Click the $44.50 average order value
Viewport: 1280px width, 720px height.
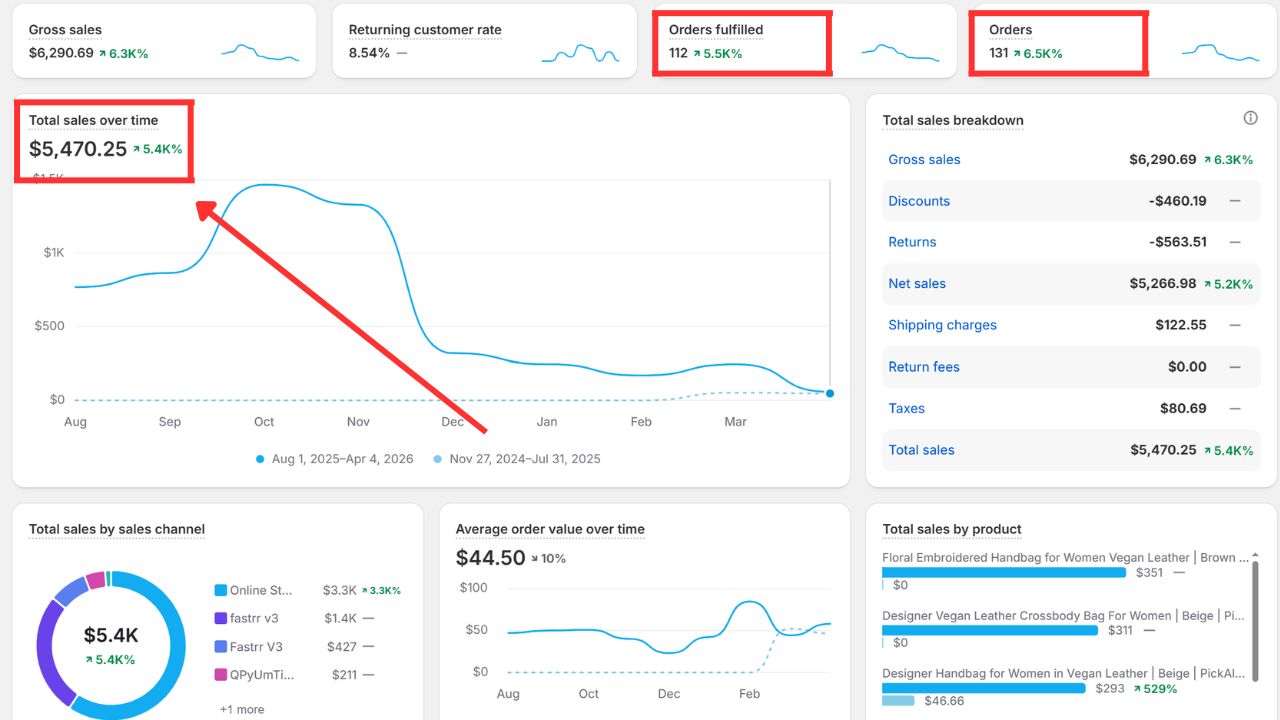click(x=490, y=557)
